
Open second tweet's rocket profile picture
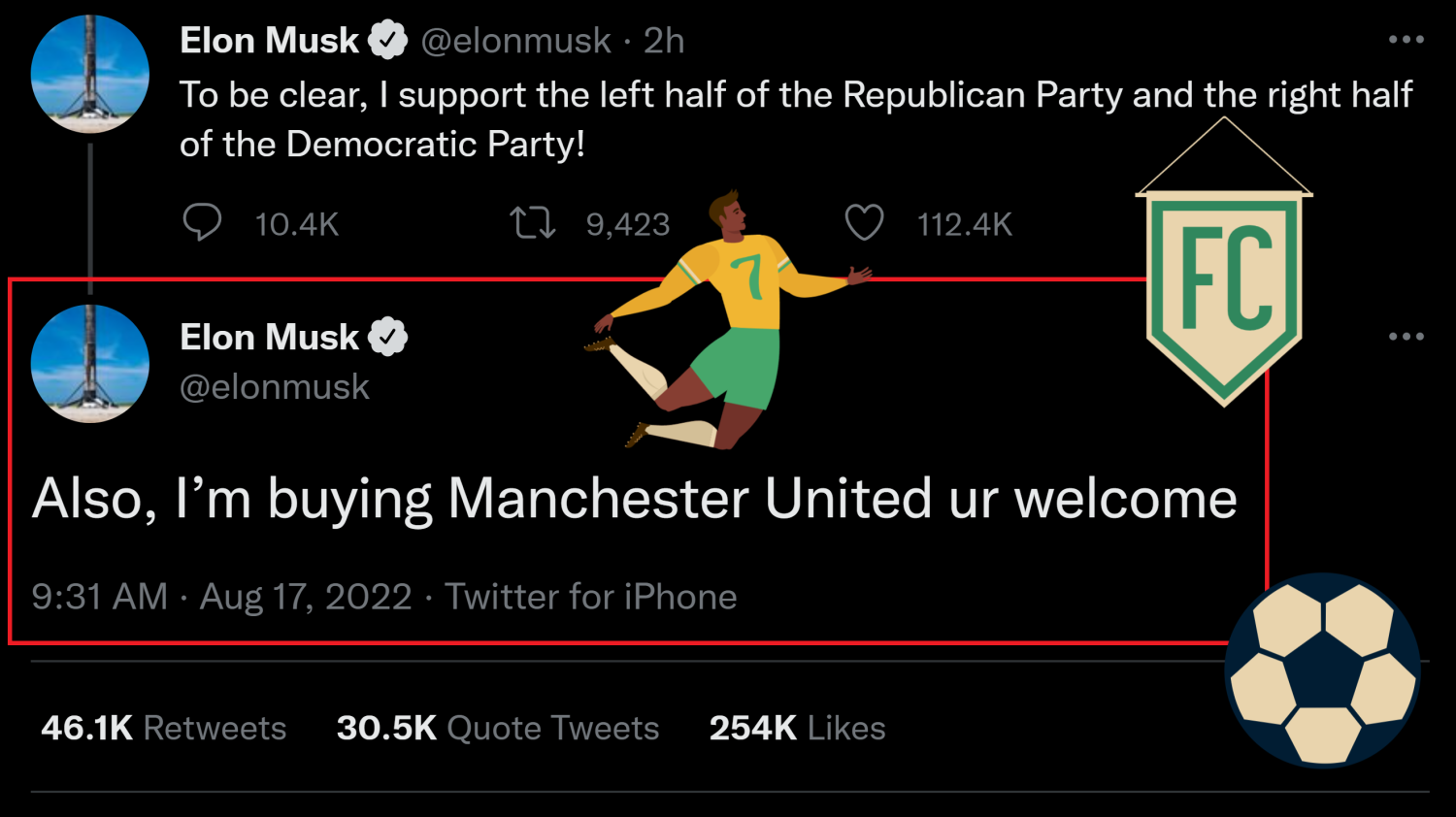pyautogui.click(x=90, y=364)
